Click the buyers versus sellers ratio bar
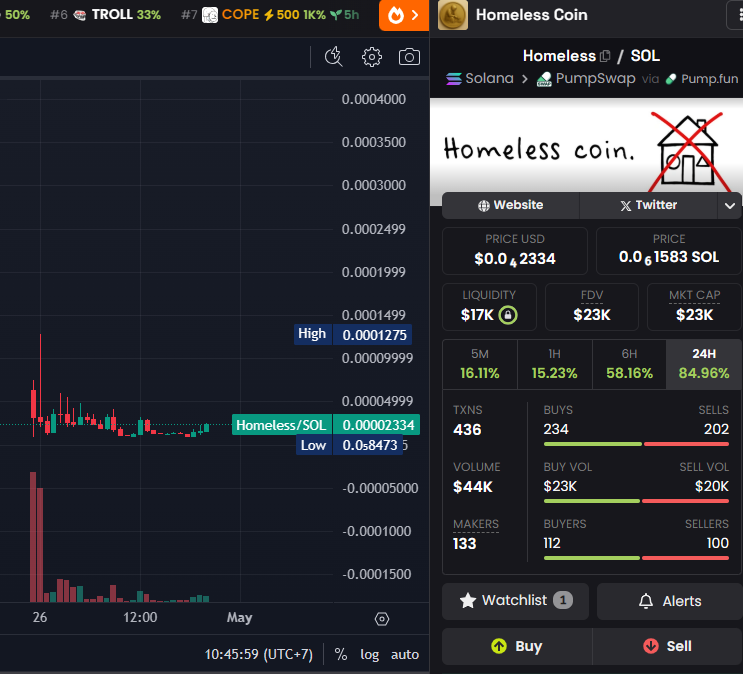The image size is (743, 674). 636,558
